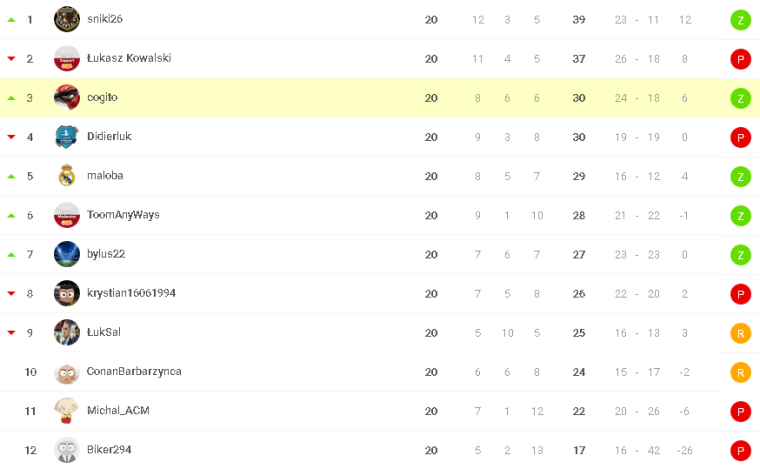This screenshot has height=469, width=760.
Task: Open ŁukSal player profile link
Action: coord(104,332)
